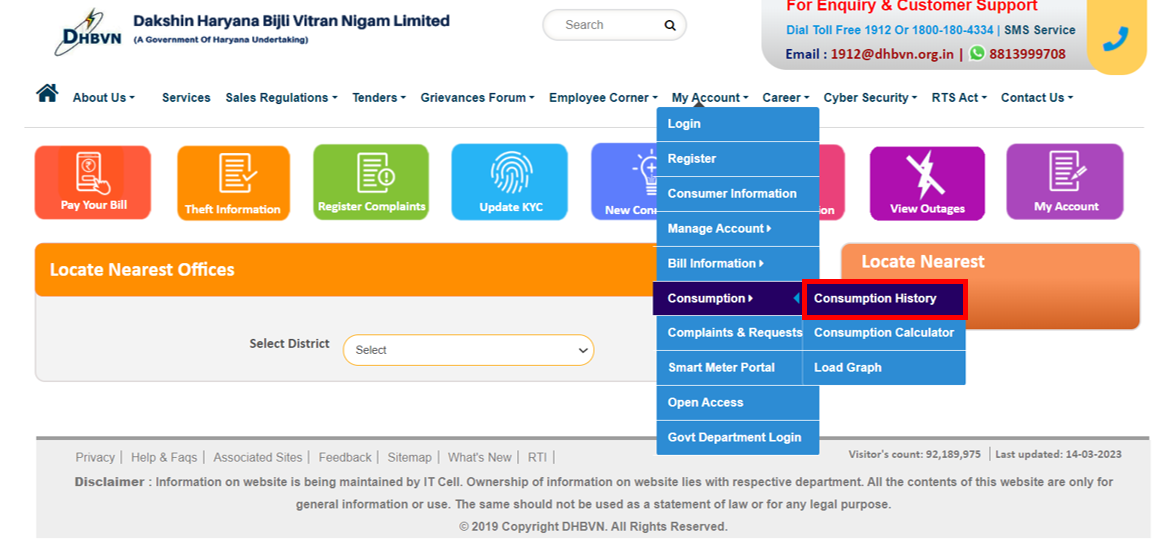The height and width of the screenshot is (552, 1161).
Task: Expand the About Us menu
Action: [x=103, y=98]
